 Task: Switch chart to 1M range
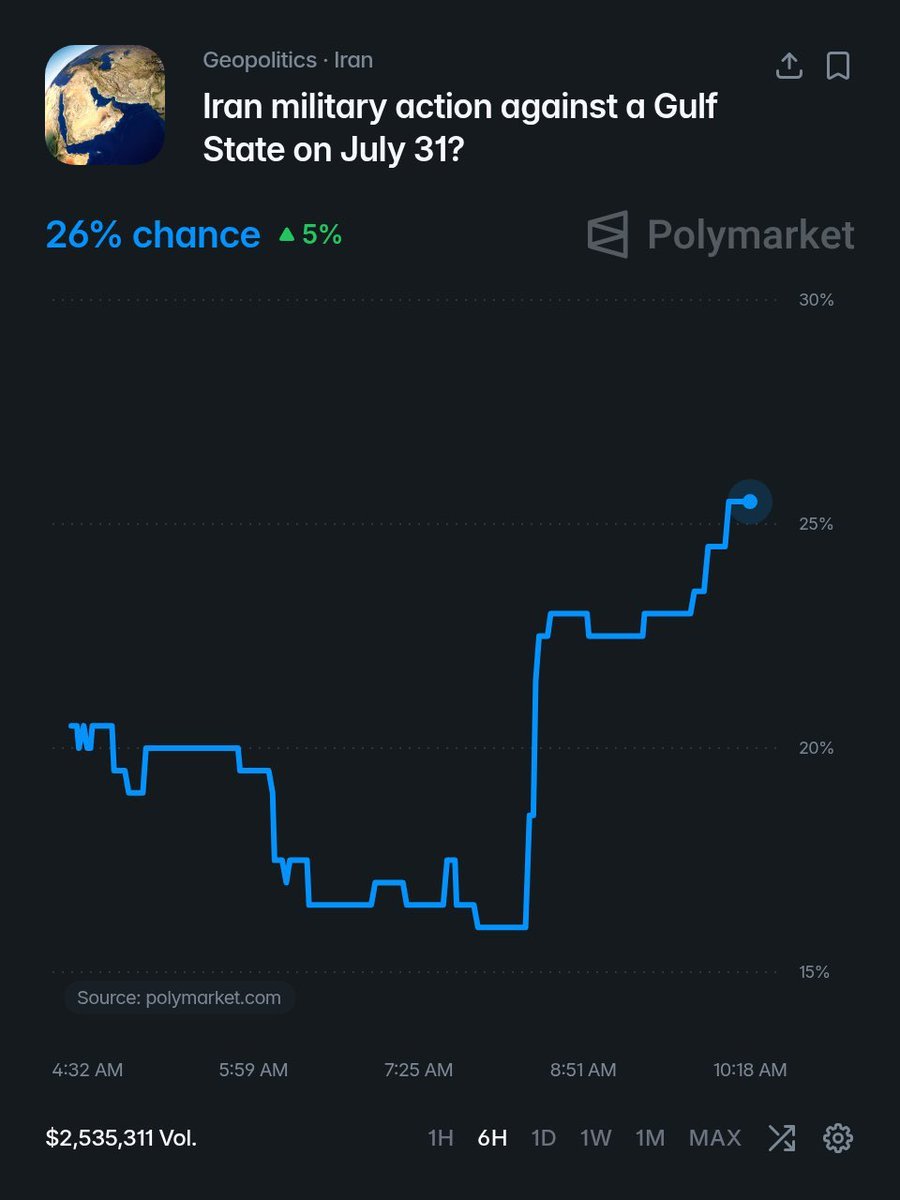pyautogui.click(x=650, y=1138)
